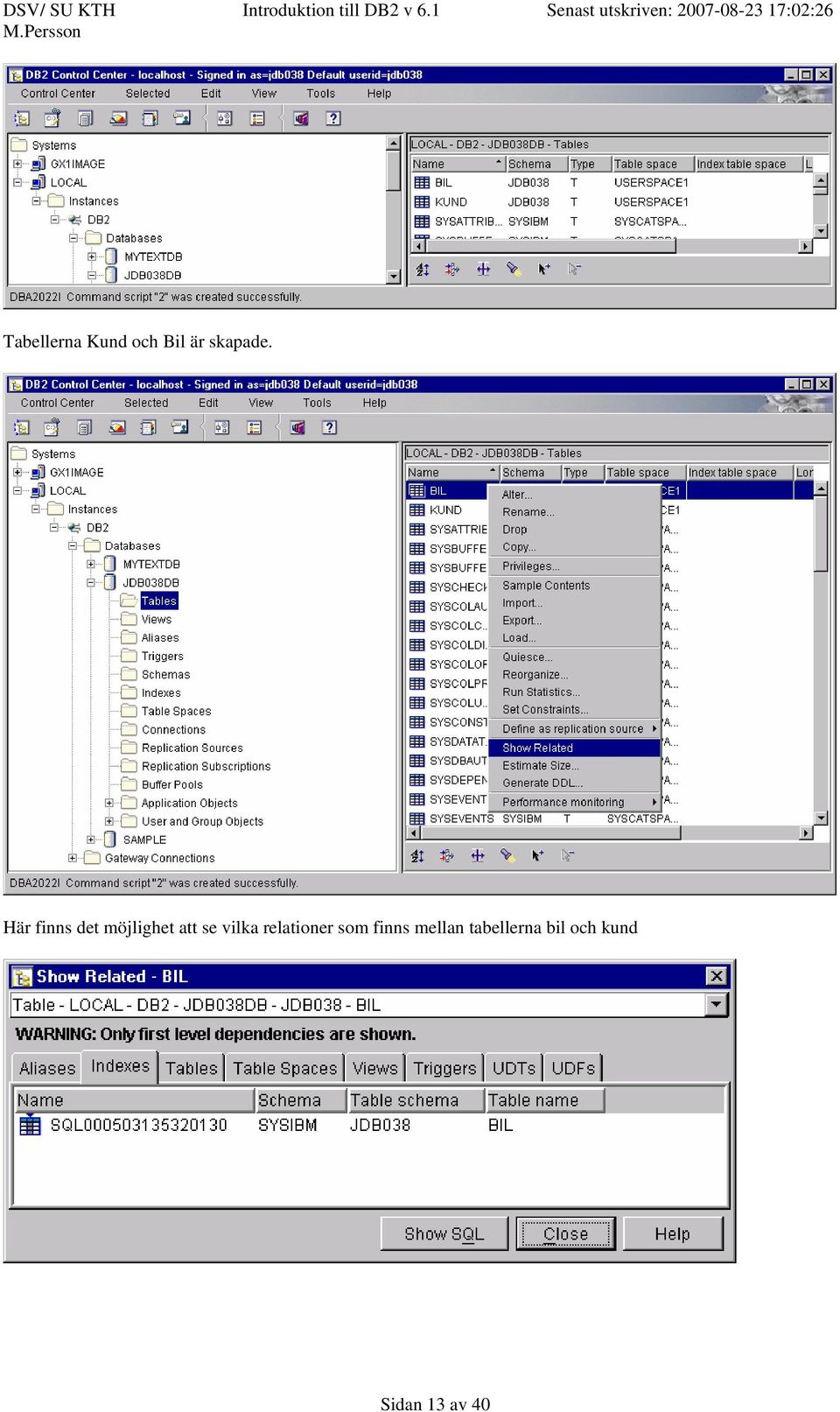Click the Table schema column header
The width and height of the screenshot is (840, 1412).
coord(416,1099)
